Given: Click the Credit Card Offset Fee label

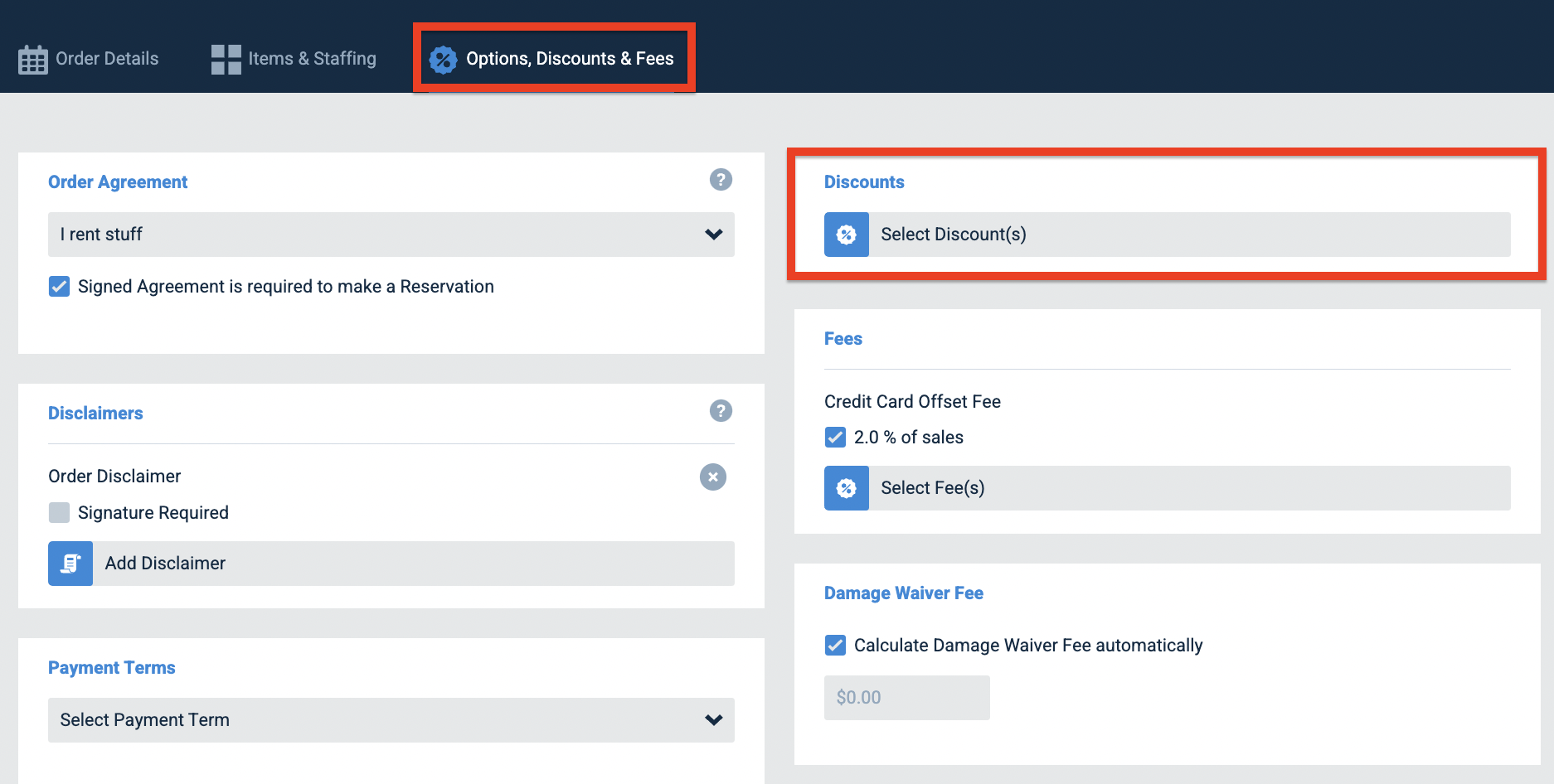Looking at the screenshot, I should [912, 402].
